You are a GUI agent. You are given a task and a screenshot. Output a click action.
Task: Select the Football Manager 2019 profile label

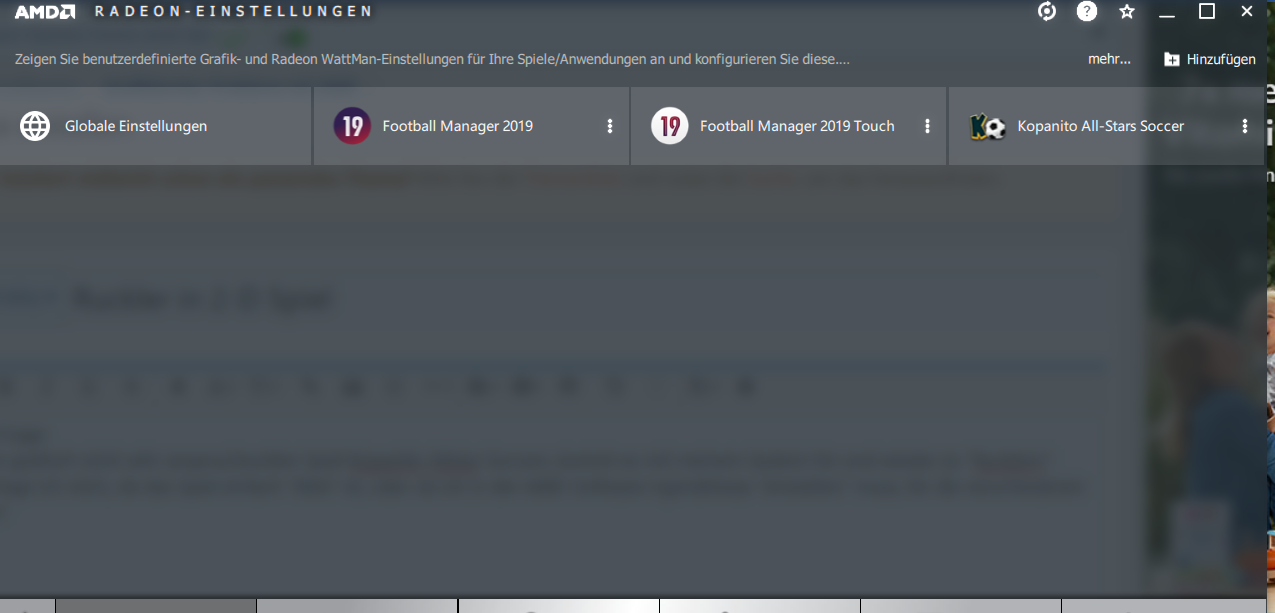(x=458, y=126)
